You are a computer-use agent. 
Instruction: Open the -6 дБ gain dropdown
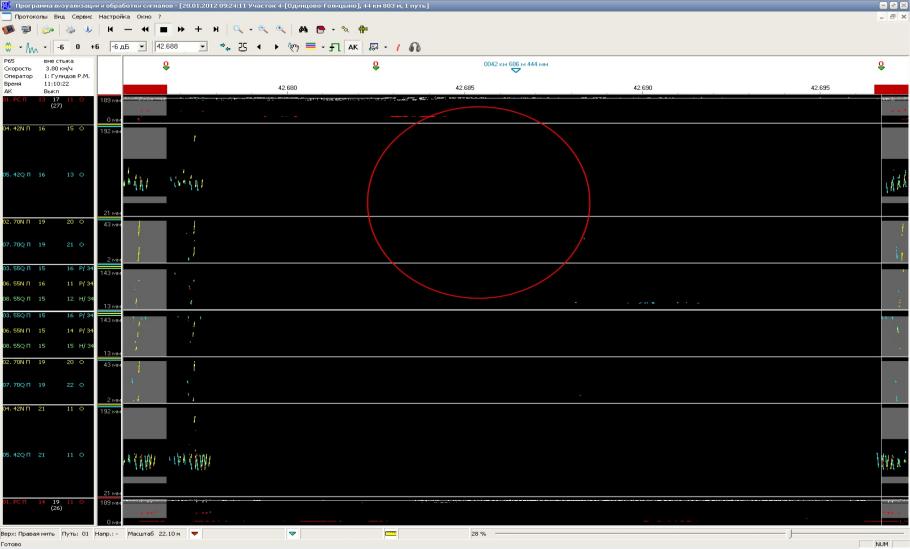142,47
